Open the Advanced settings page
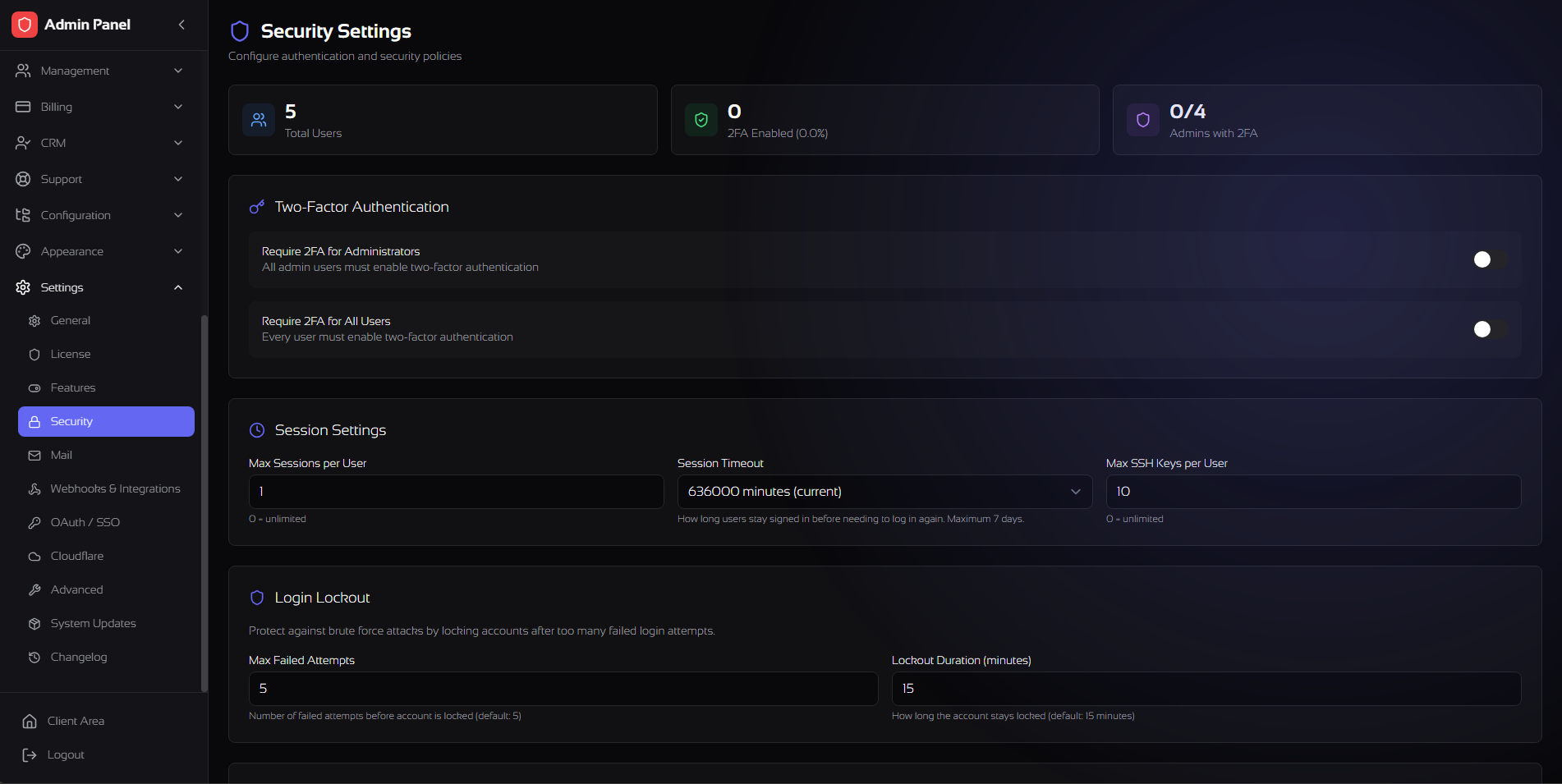 106,590
